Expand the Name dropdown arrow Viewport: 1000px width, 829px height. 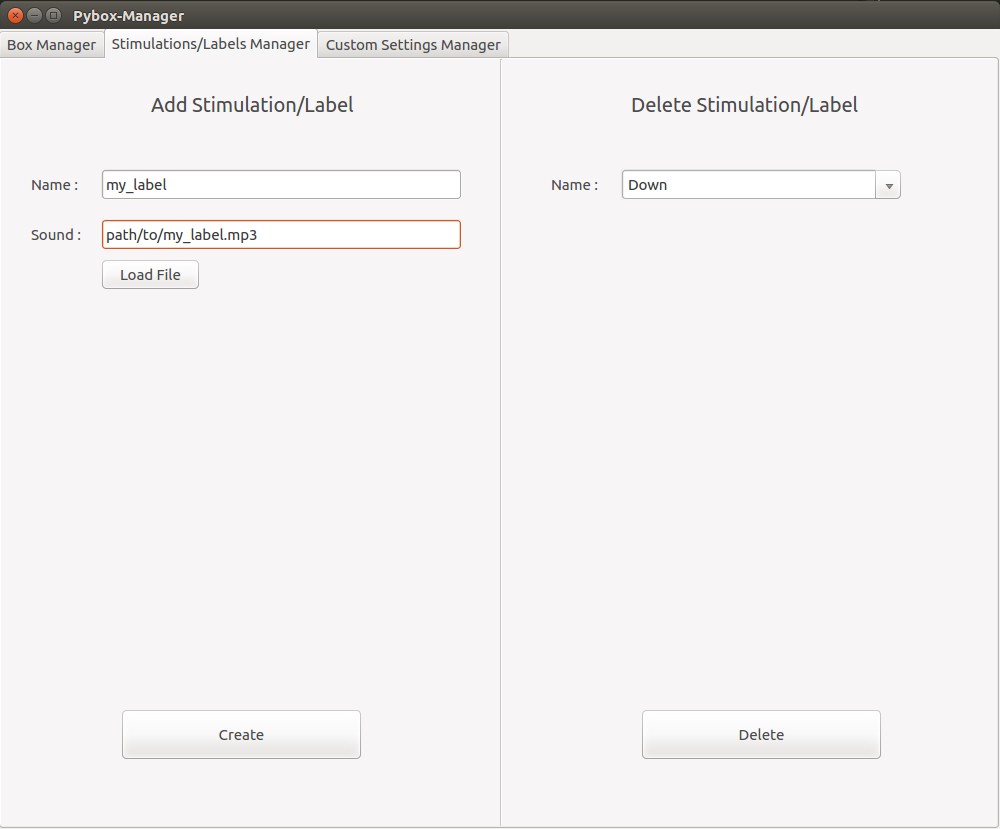tap(888, 186)
